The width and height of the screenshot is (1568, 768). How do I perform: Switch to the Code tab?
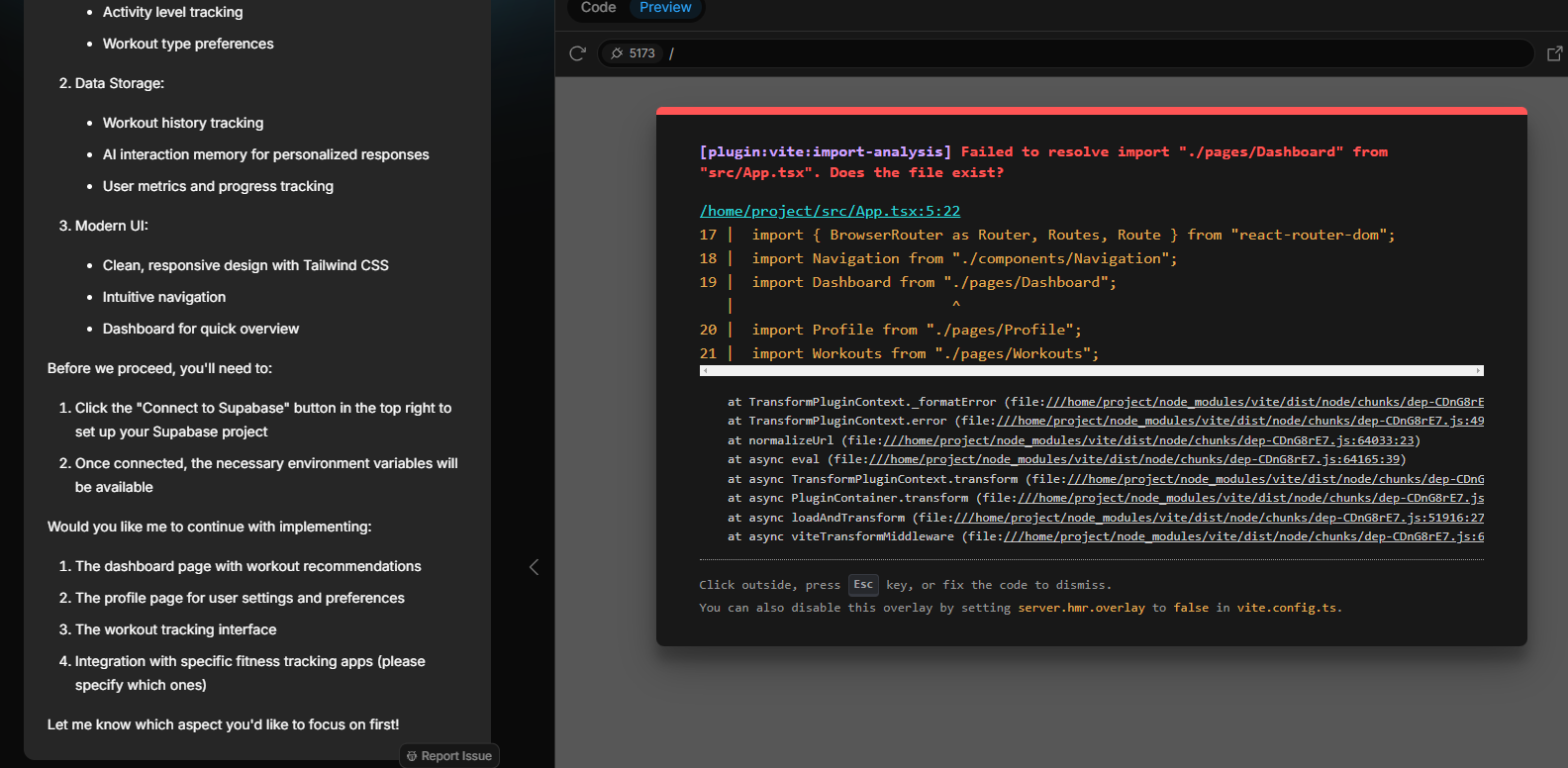point(598,8)
